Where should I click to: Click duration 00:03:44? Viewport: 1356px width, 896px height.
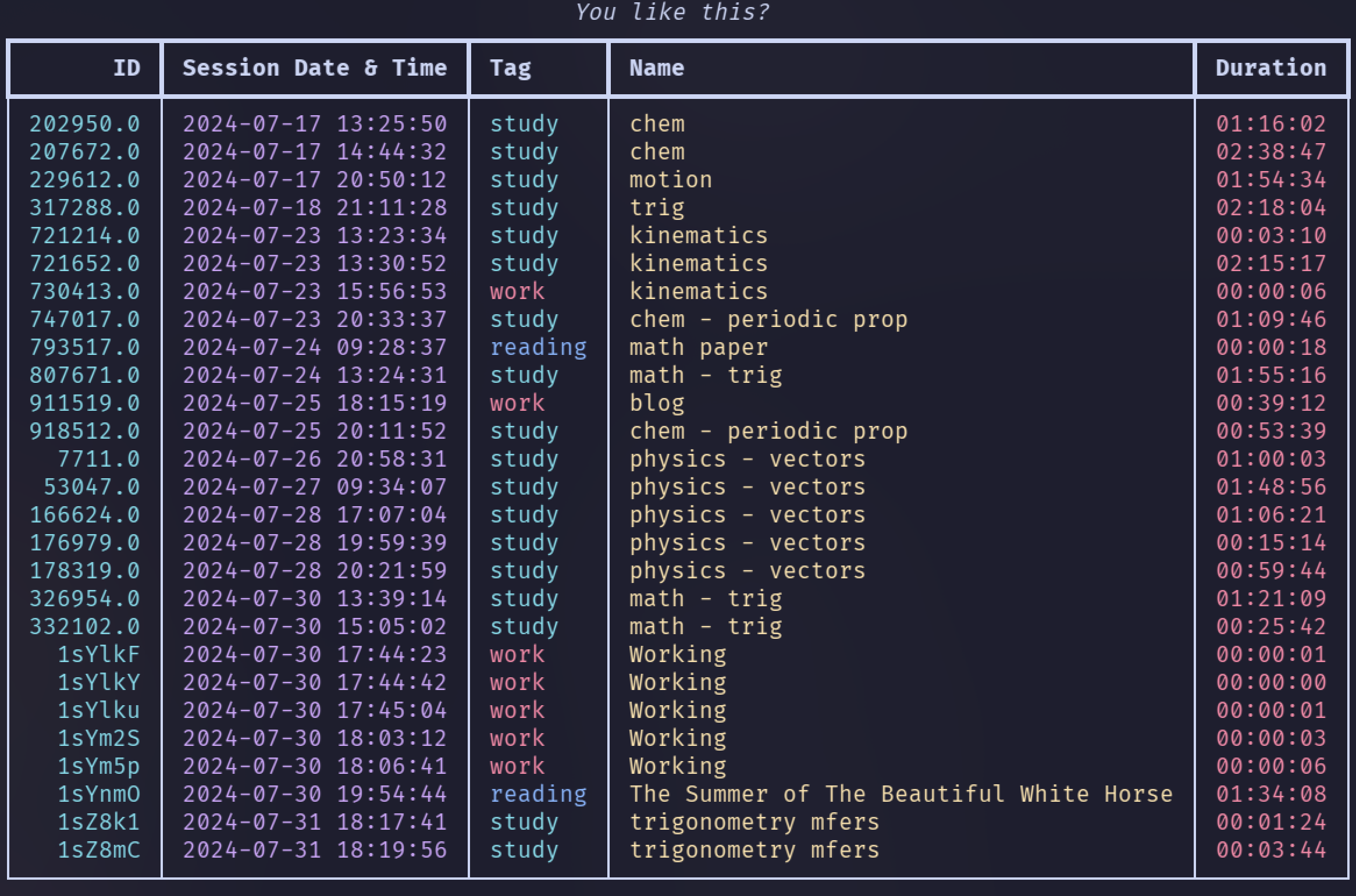(1271, 850)
